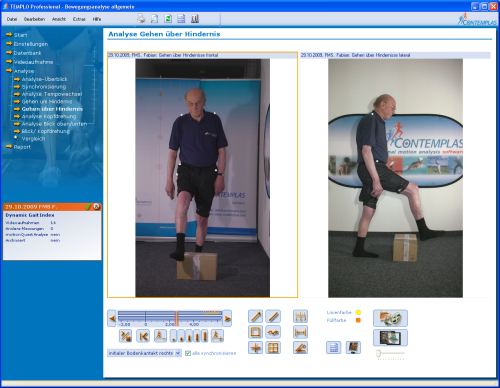Click the bar chart toolbar icon
500x388 pixels.
pos(195,19)
